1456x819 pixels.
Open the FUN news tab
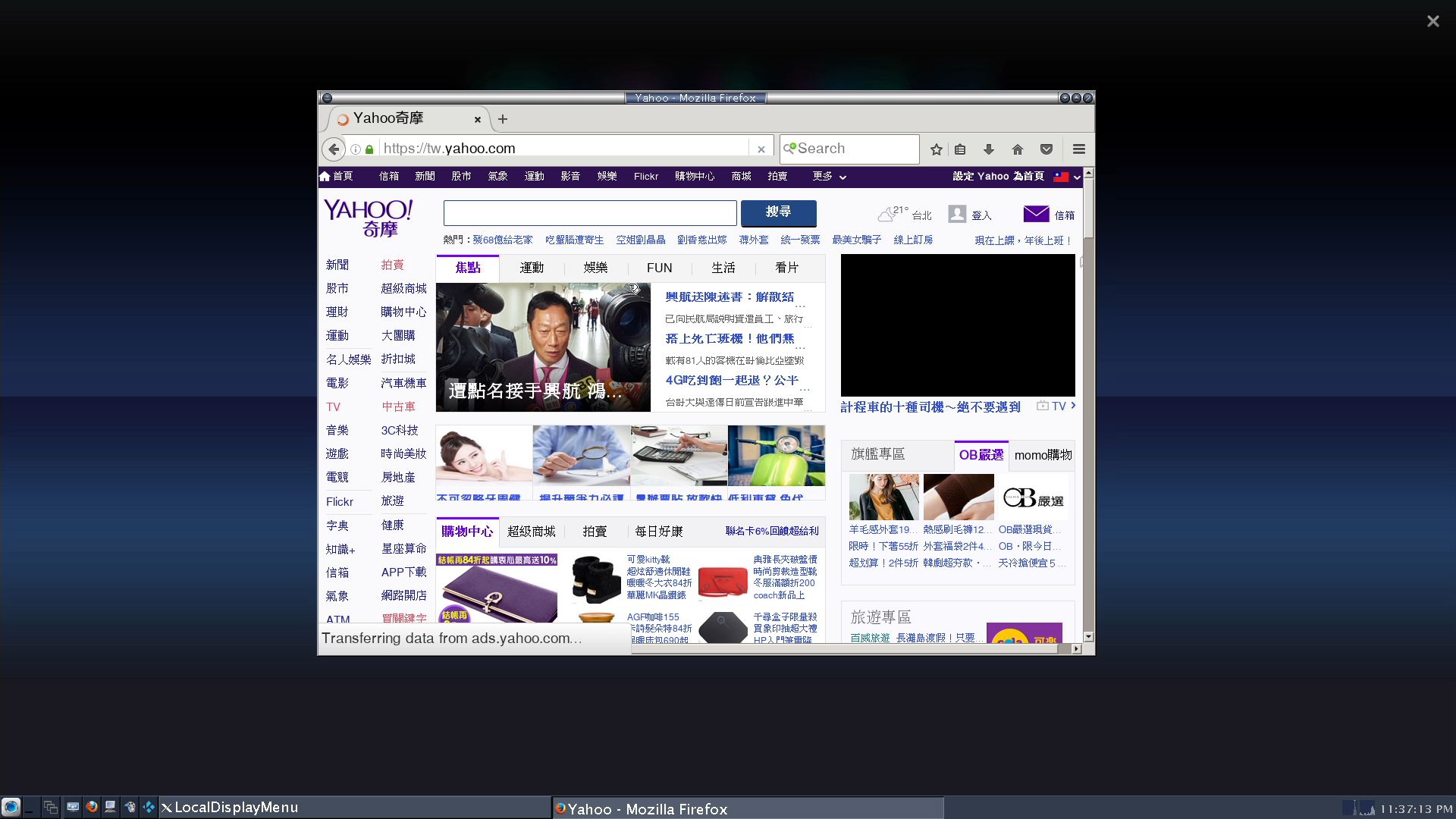pyautogui.click(x=659, y=268)
